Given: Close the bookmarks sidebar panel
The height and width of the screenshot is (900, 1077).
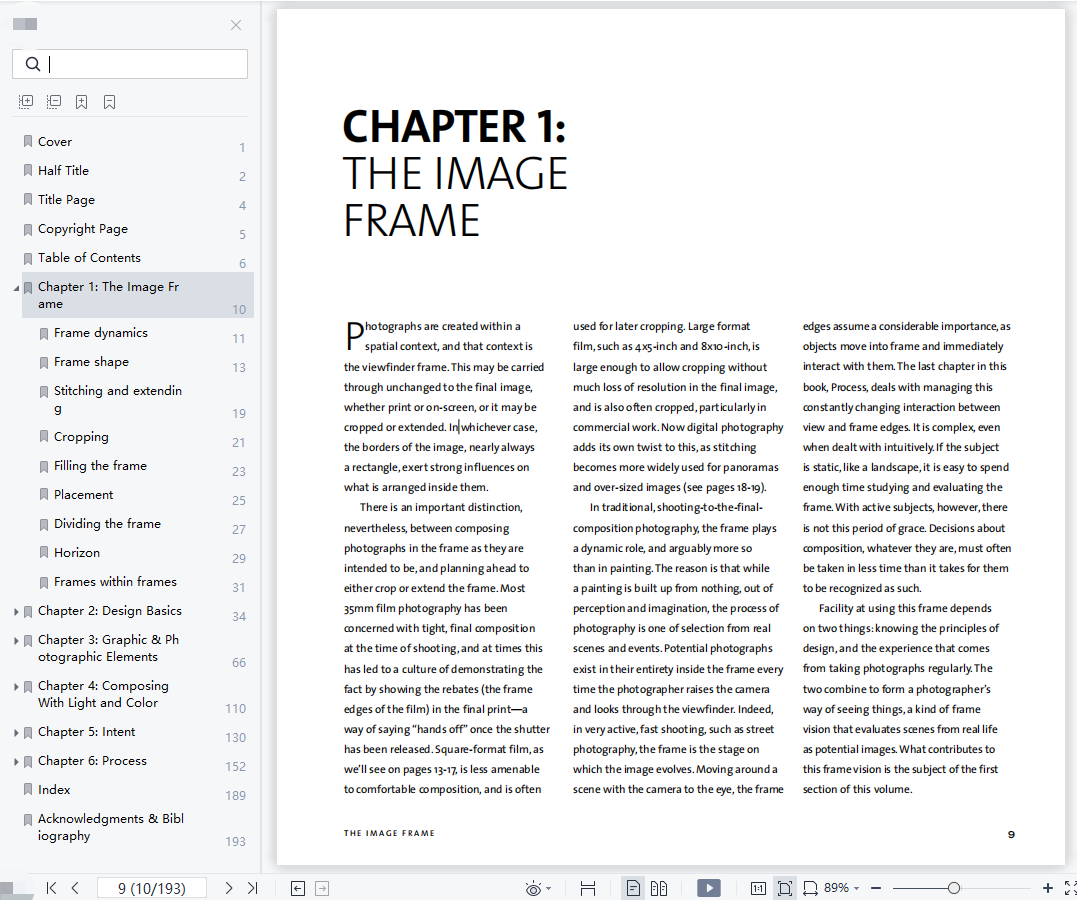Looking at the screenshot, I should [x=236, y=25].
